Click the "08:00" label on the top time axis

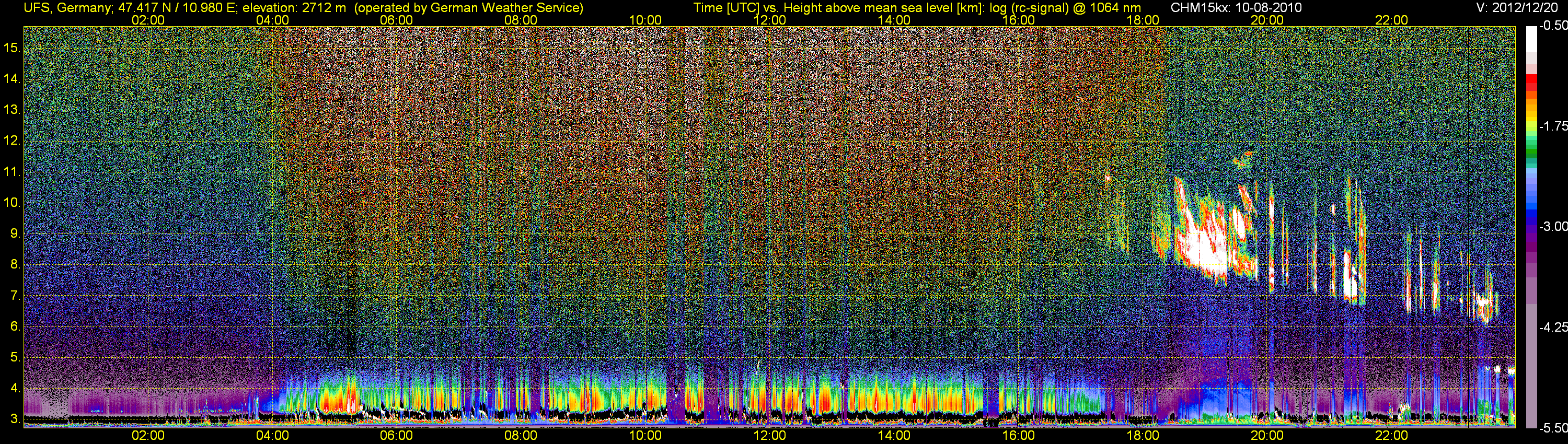pyautogui.click(x=521, y=20)
